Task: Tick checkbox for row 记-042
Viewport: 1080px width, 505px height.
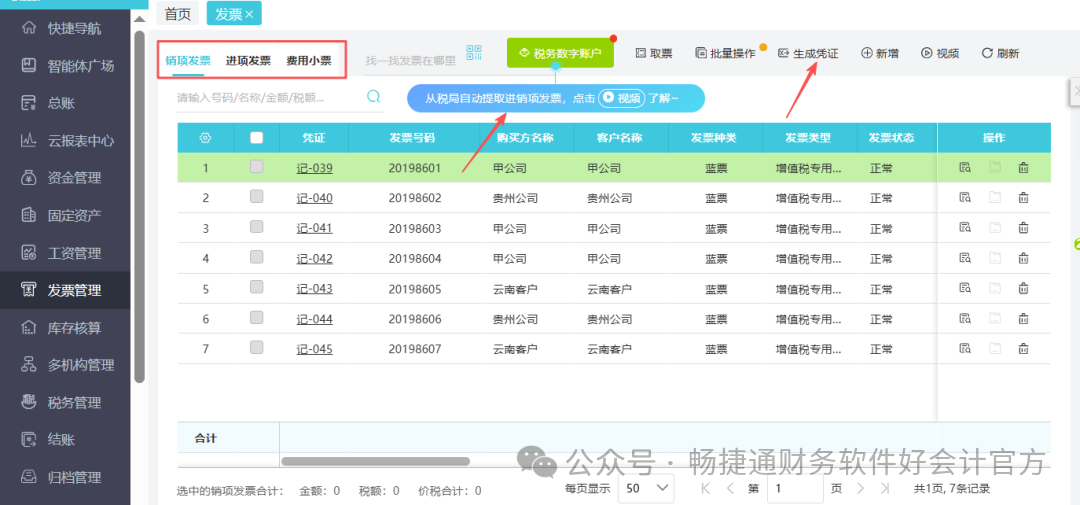Action: 256,257
